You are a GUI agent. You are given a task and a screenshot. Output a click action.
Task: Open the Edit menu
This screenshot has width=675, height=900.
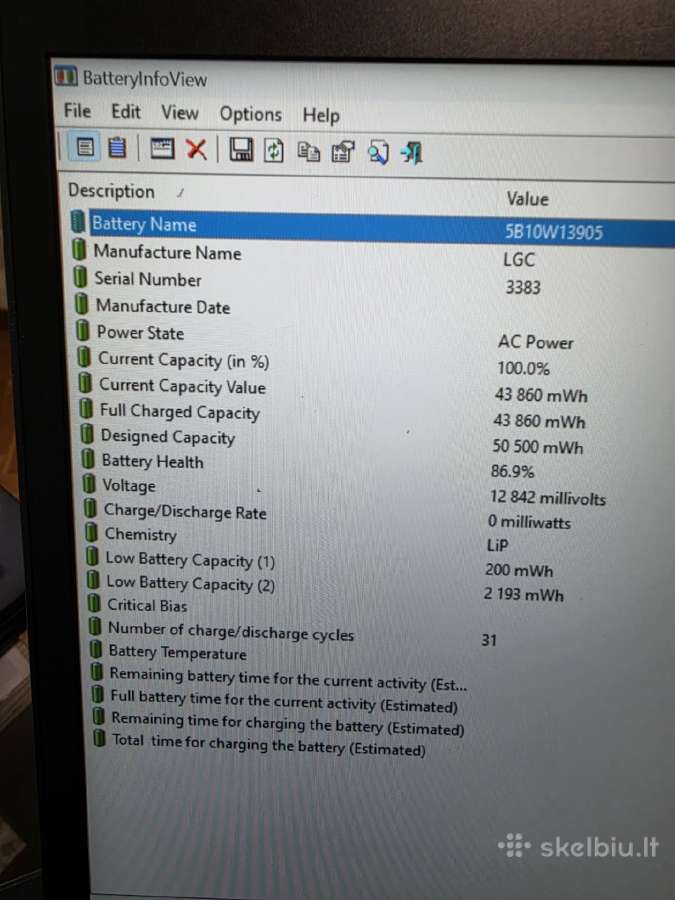pyautogui.click(x=126, y=111)
